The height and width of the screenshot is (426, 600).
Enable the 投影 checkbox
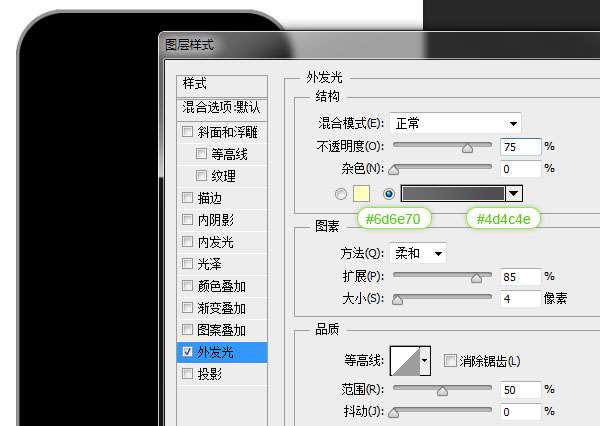tap(187, 374)
